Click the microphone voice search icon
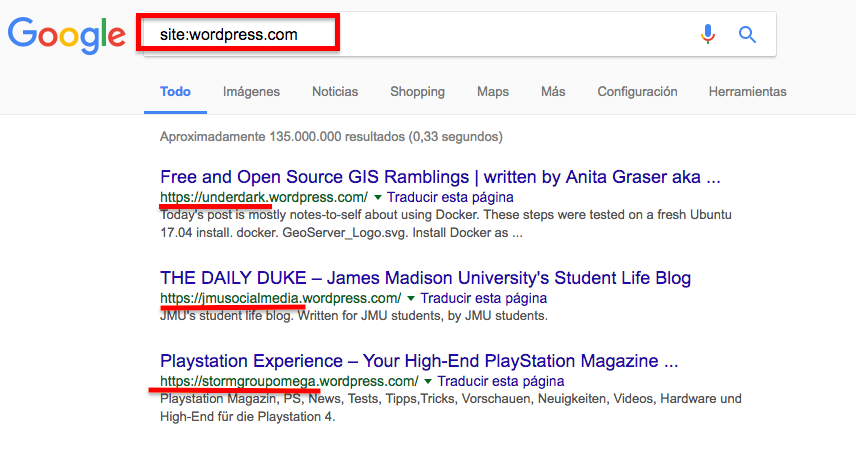856x449 pixels. (x=708, y=35)
